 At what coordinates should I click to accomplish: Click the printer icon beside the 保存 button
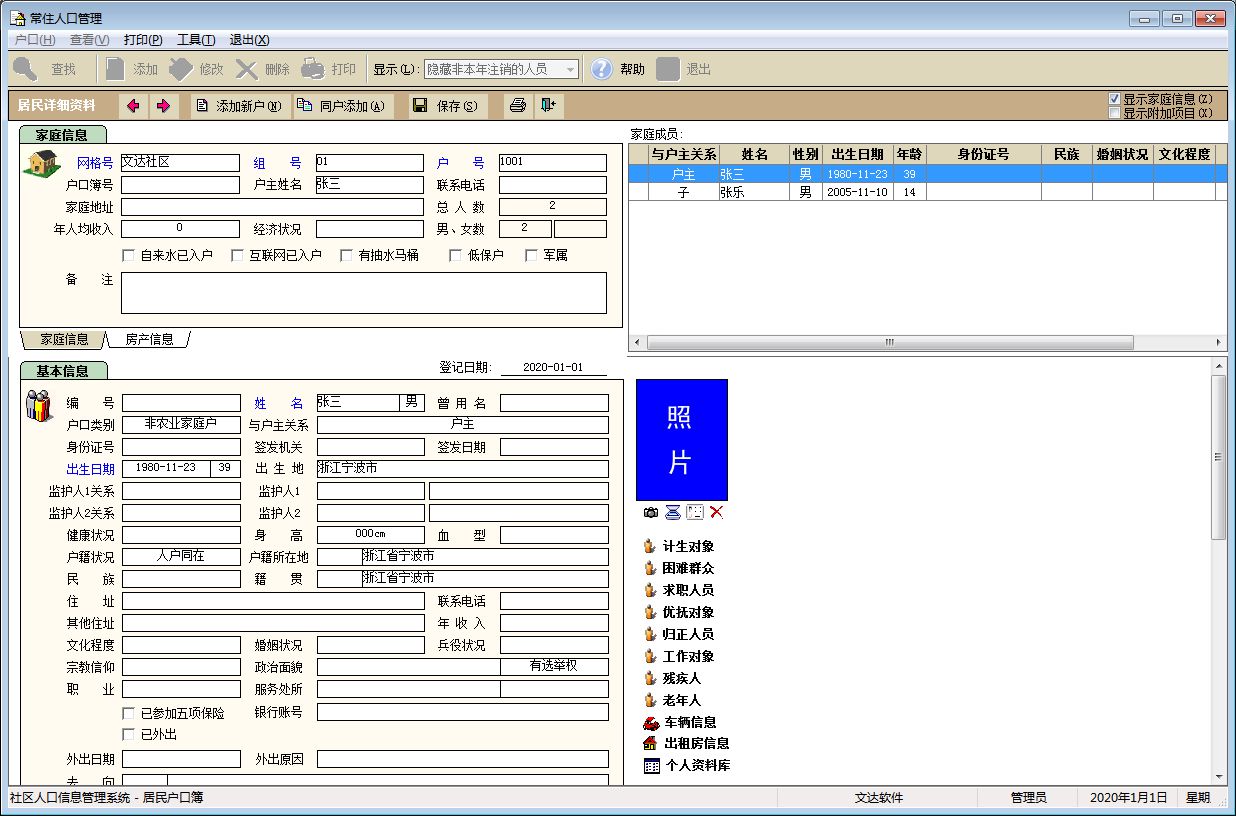coord(517,106)
